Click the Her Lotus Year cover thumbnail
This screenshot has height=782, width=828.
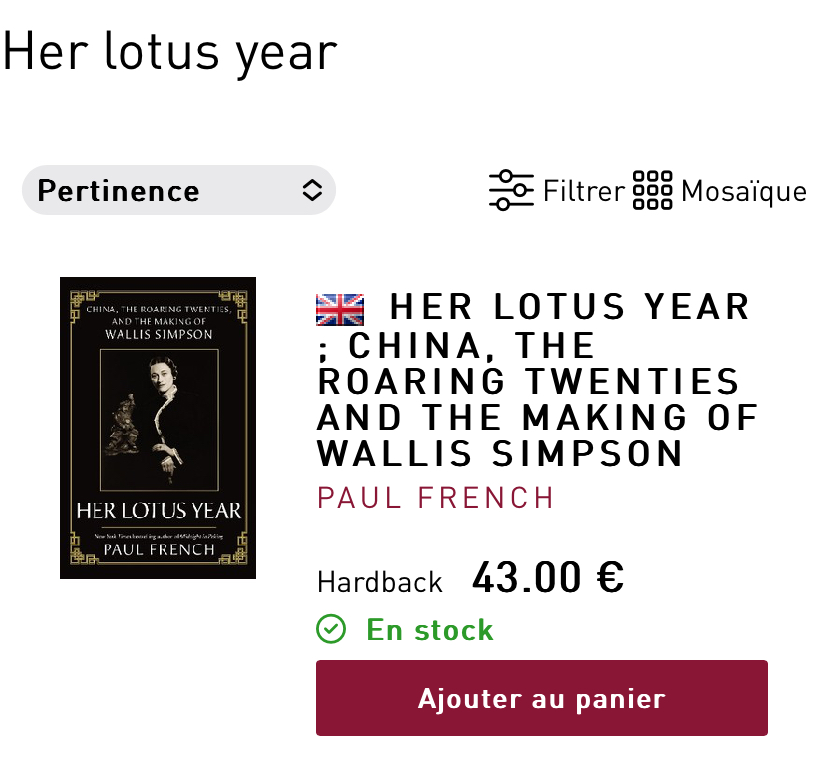point(158,428)
